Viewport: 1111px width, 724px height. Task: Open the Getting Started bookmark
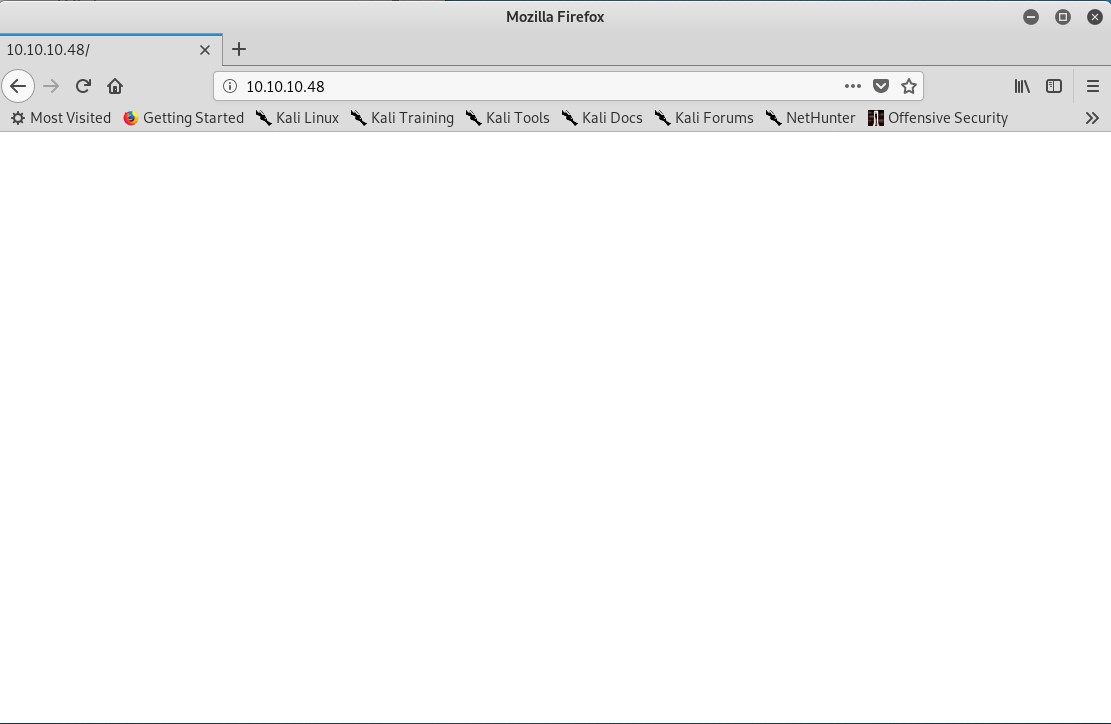184,118
